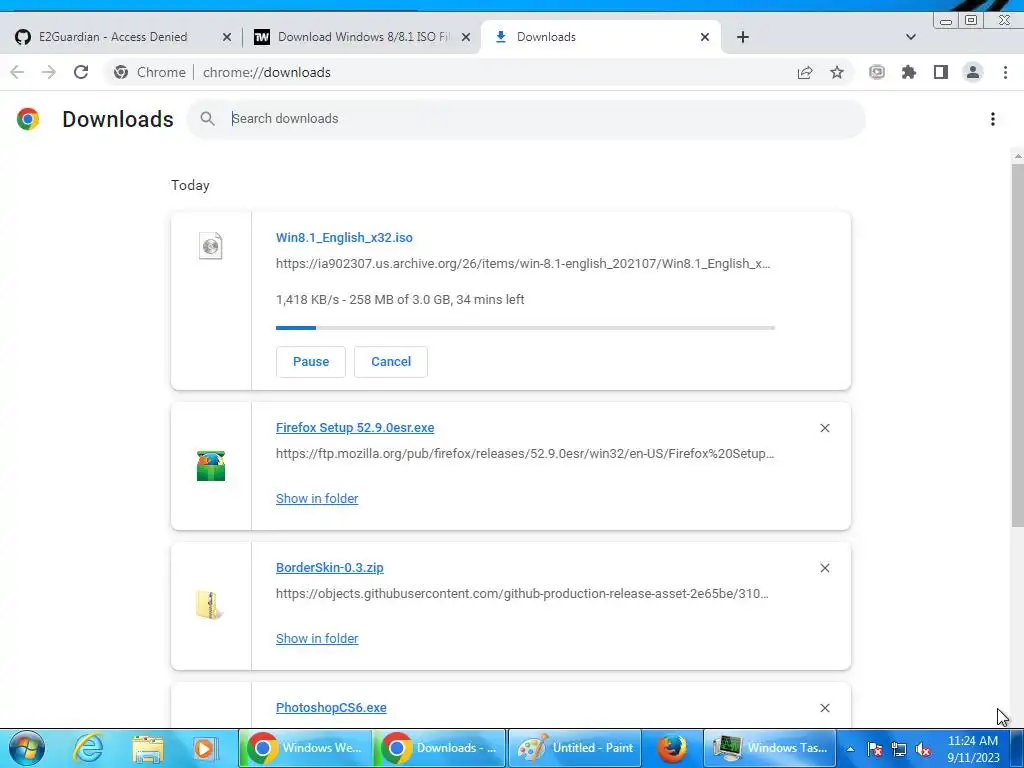Open a new tab with plus button

tap(743, 37)
